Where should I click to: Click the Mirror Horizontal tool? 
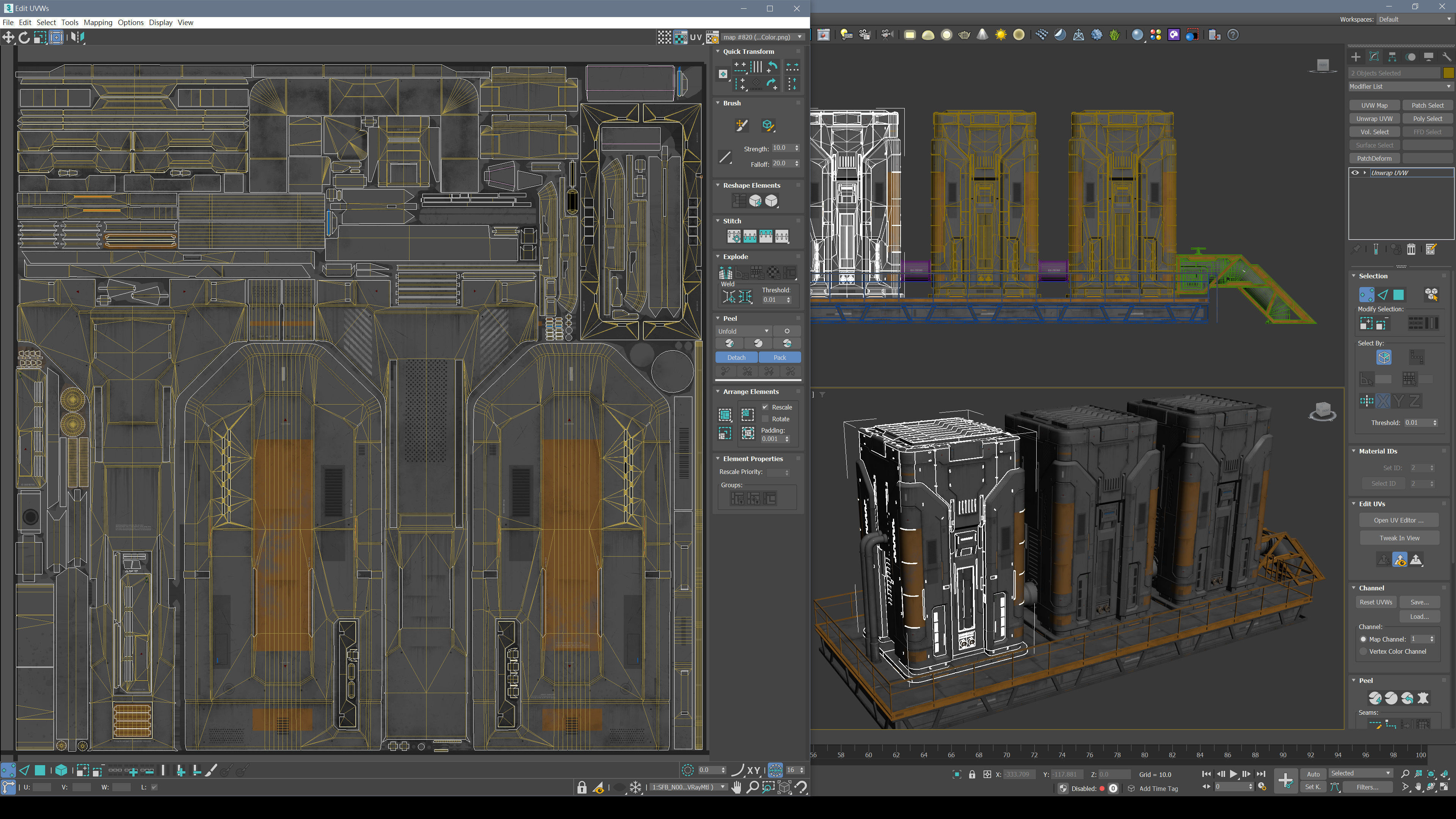click(78, 37)
